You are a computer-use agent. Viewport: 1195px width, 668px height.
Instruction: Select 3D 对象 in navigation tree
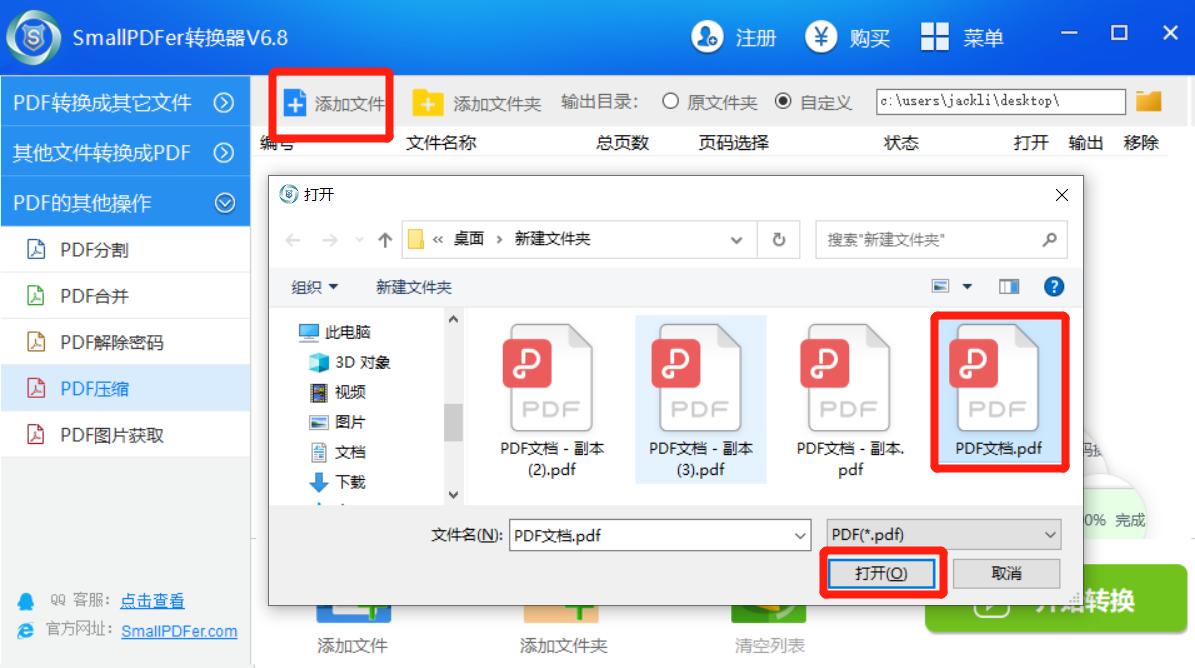pos(350,362)
